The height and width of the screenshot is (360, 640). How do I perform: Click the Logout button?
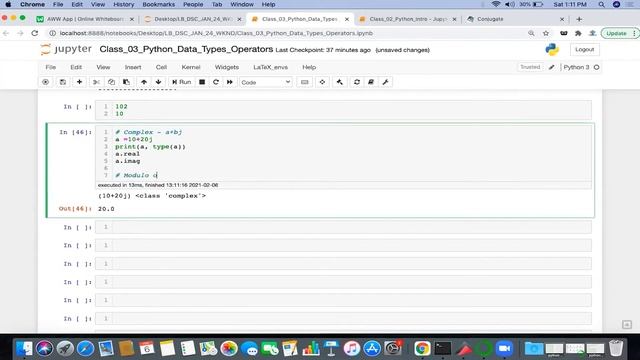(x=584, y=49)
